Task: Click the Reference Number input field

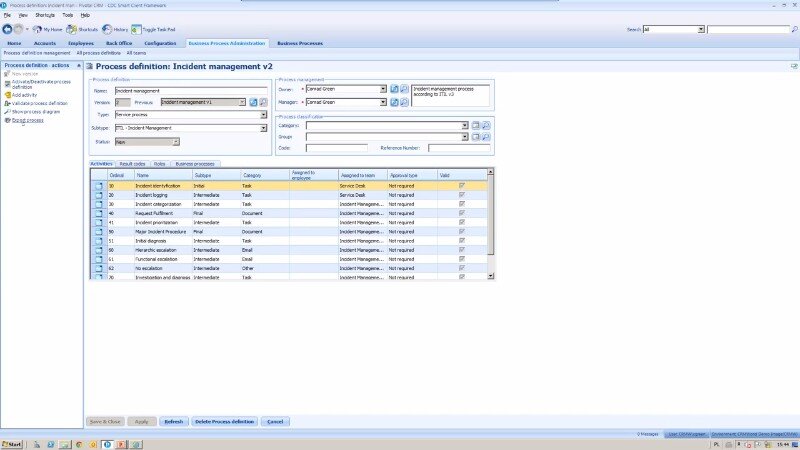Action: point(460,148)
